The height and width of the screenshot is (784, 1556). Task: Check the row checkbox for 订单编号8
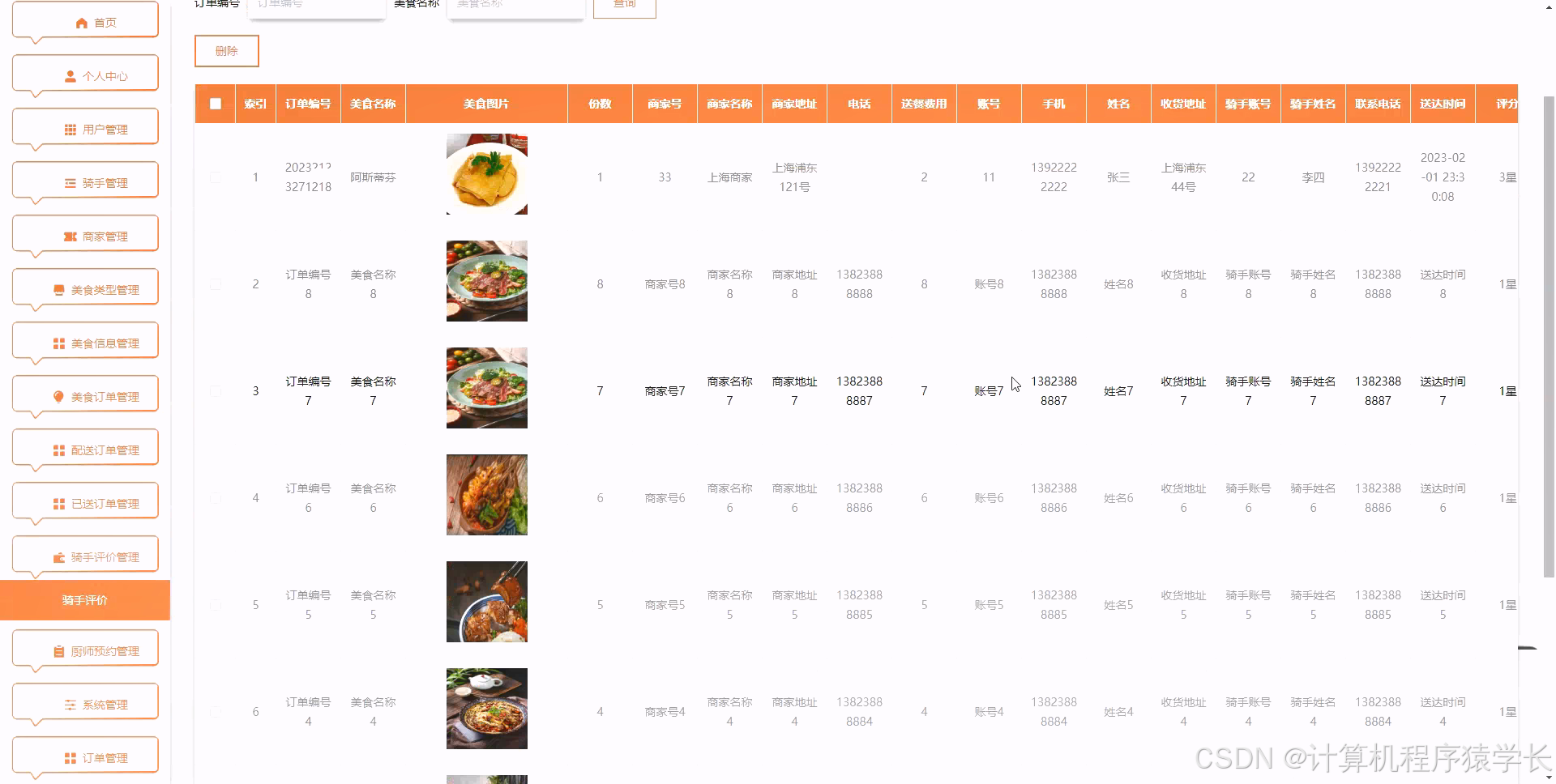pos(216,284)
